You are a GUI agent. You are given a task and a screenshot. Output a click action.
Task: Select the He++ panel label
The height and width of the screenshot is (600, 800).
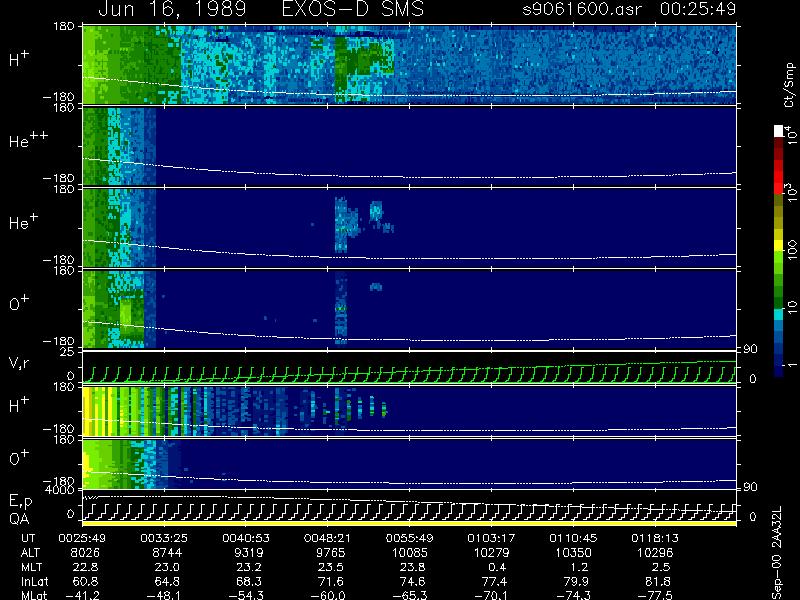[28, 140]
